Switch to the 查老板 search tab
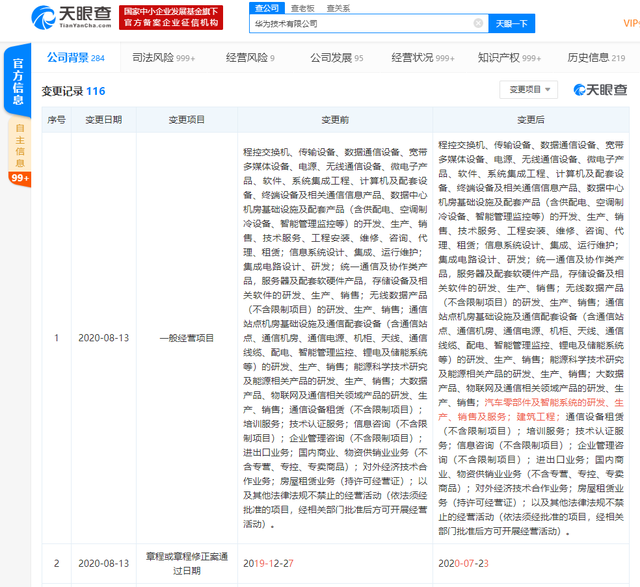This screenshot has height=587, width=640. pyautogui.click(x=302, y=7)
